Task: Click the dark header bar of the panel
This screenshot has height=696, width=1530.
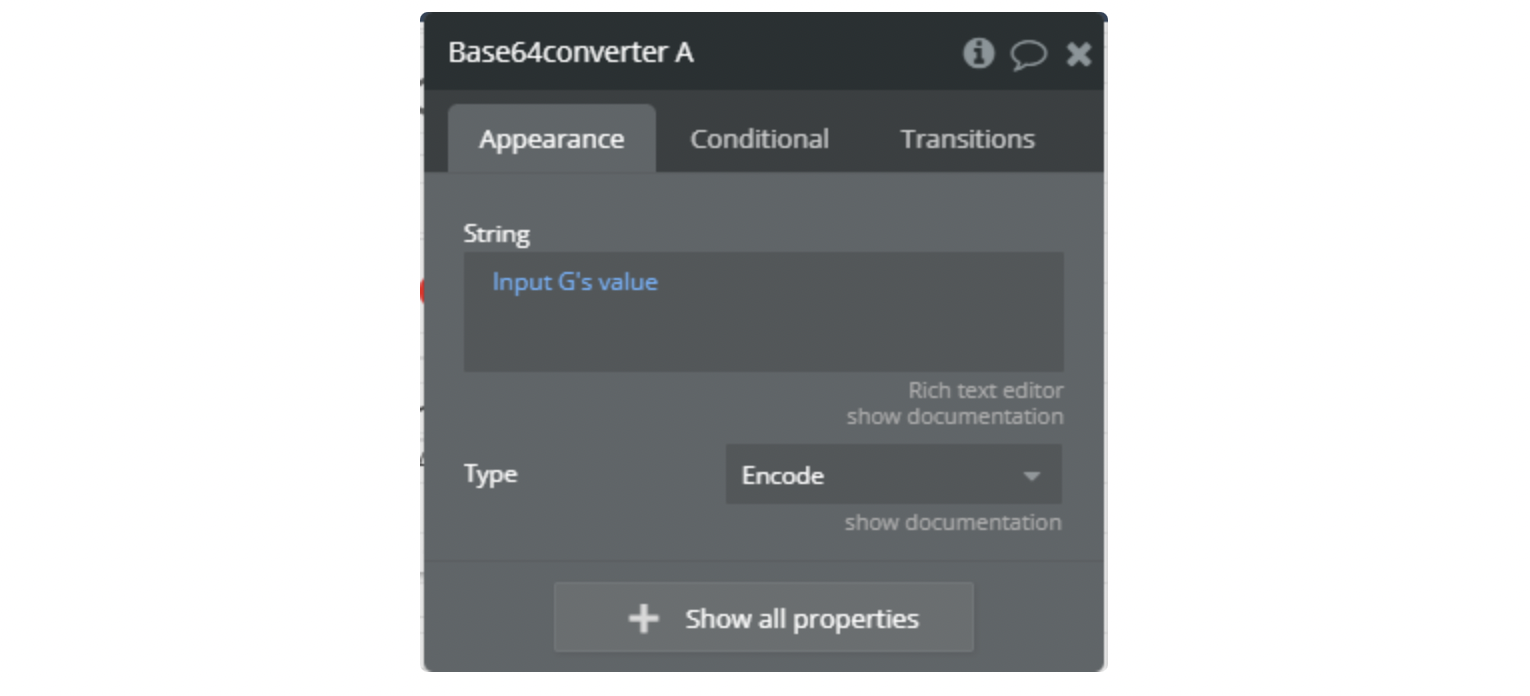Action: point(820,53)
